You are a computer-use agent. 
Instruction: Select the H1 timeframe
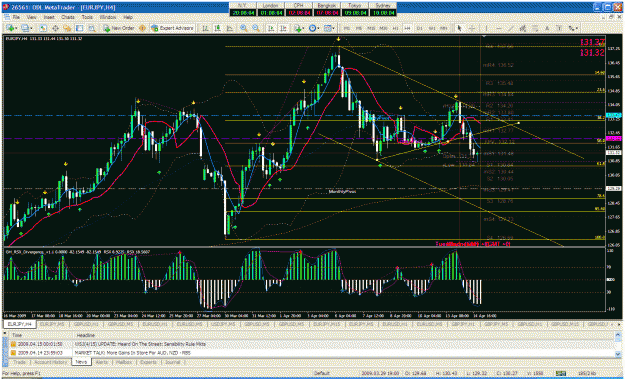[395, 28]
